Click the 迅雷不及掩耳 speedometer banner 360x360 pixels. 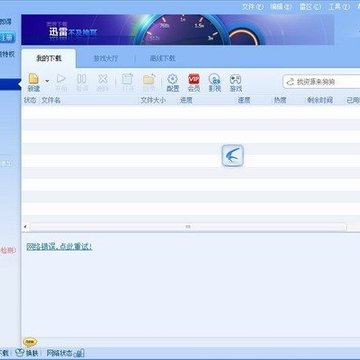coord(178,30)
